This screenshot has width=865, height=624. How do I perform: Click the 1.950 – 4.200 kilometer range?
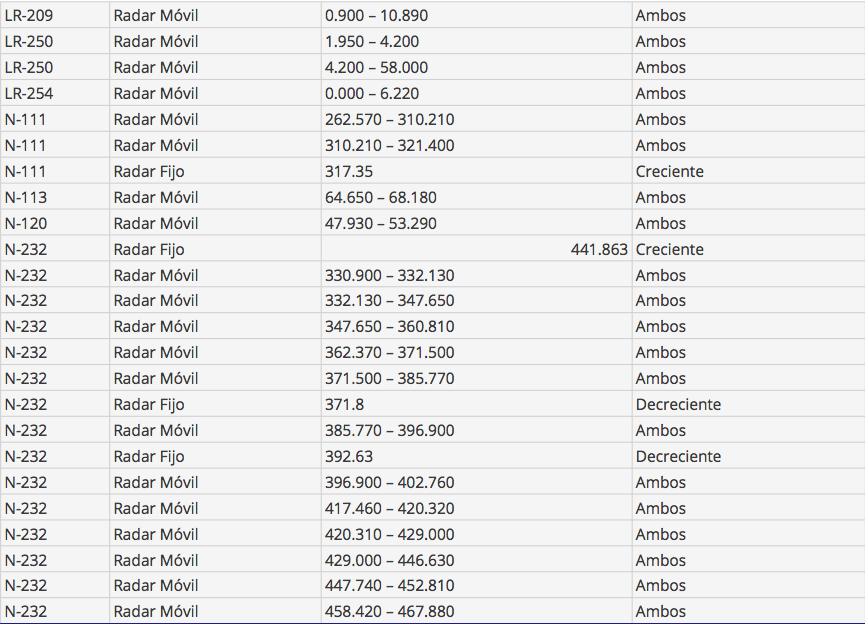click(372, 42)
